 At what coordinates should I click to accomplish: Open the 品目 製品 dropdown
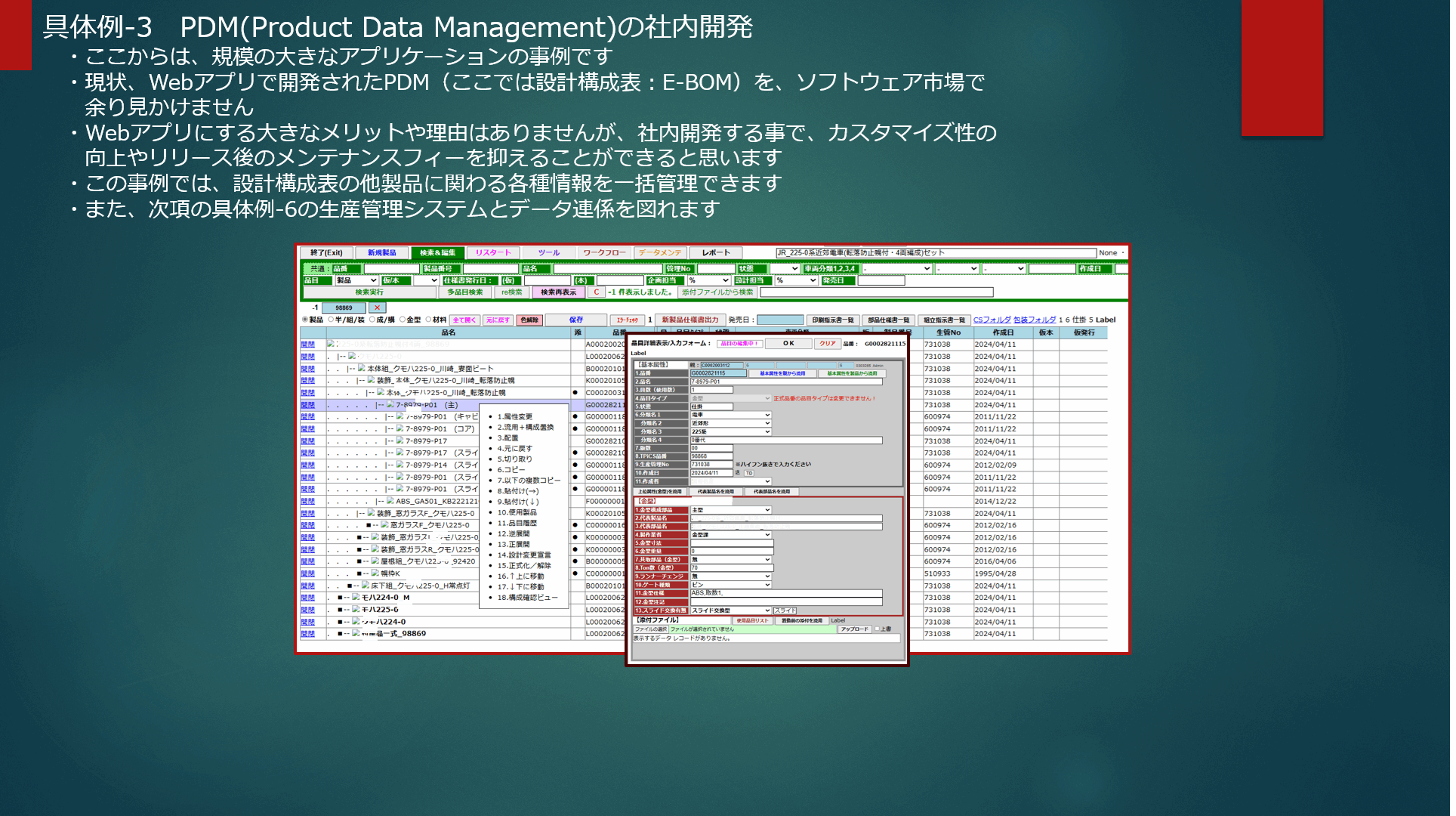pyautogui.click(x=356, y=280)
